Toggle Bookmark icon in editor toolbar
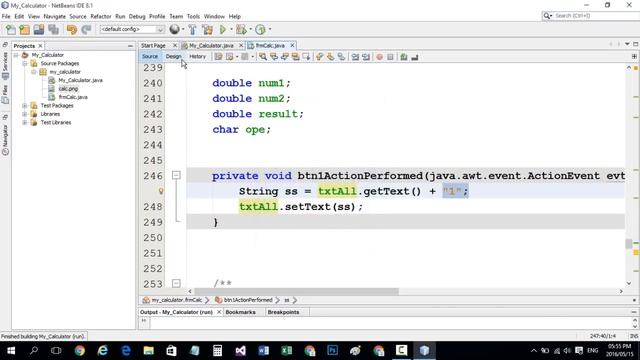This screenshot has height=360, width=640. 341,57
